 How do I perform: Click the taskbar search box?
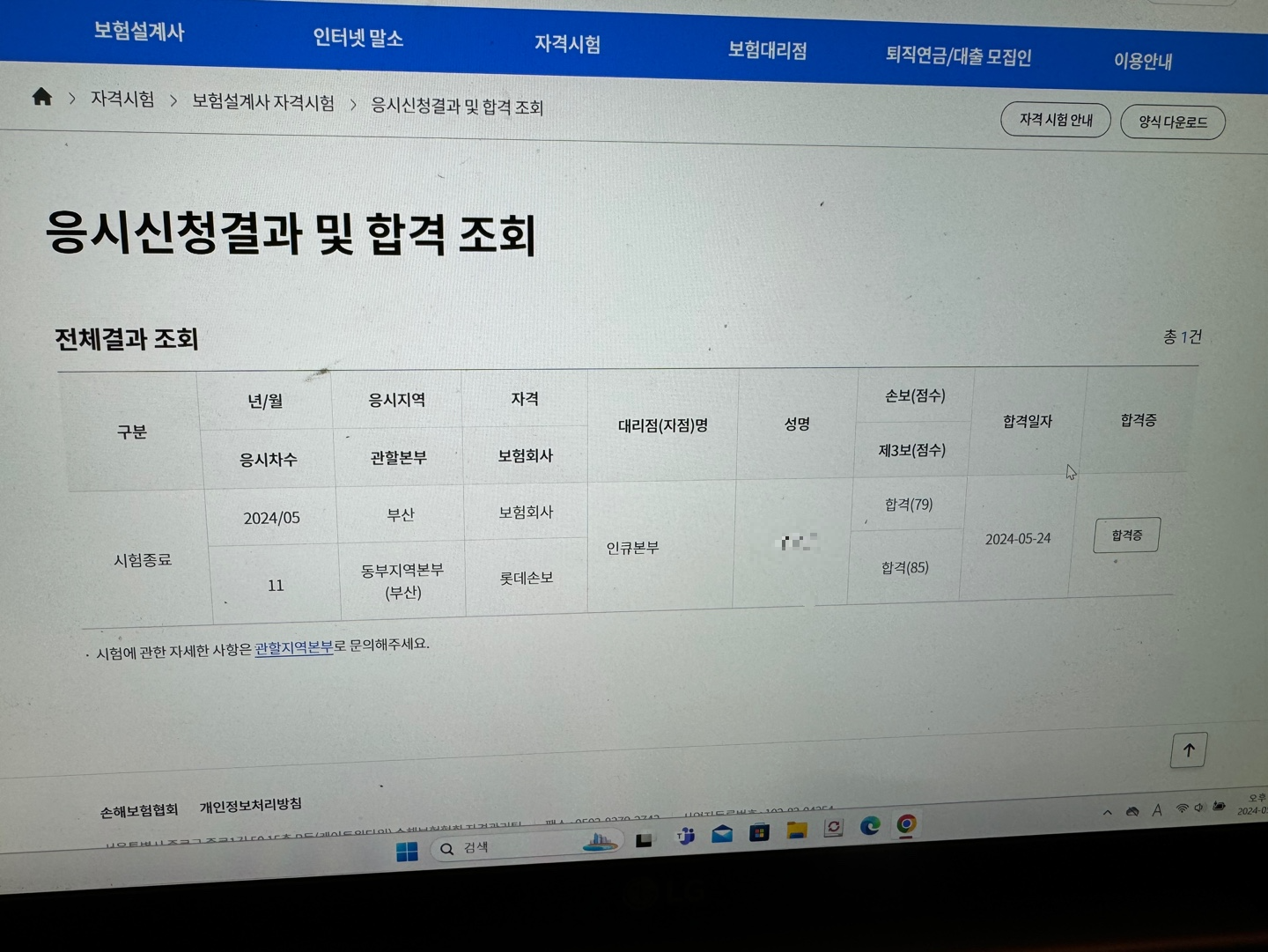pos(526,846)
